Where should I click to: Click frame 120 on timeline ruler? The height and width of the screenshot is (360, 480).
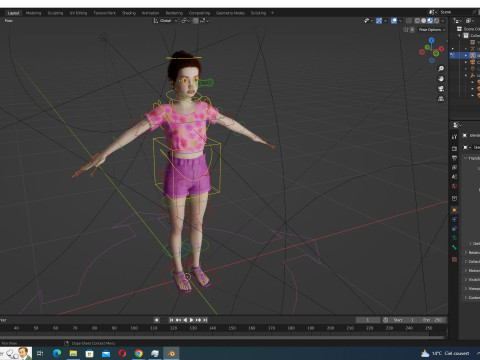pyautogui.click(x=173, y=328)
